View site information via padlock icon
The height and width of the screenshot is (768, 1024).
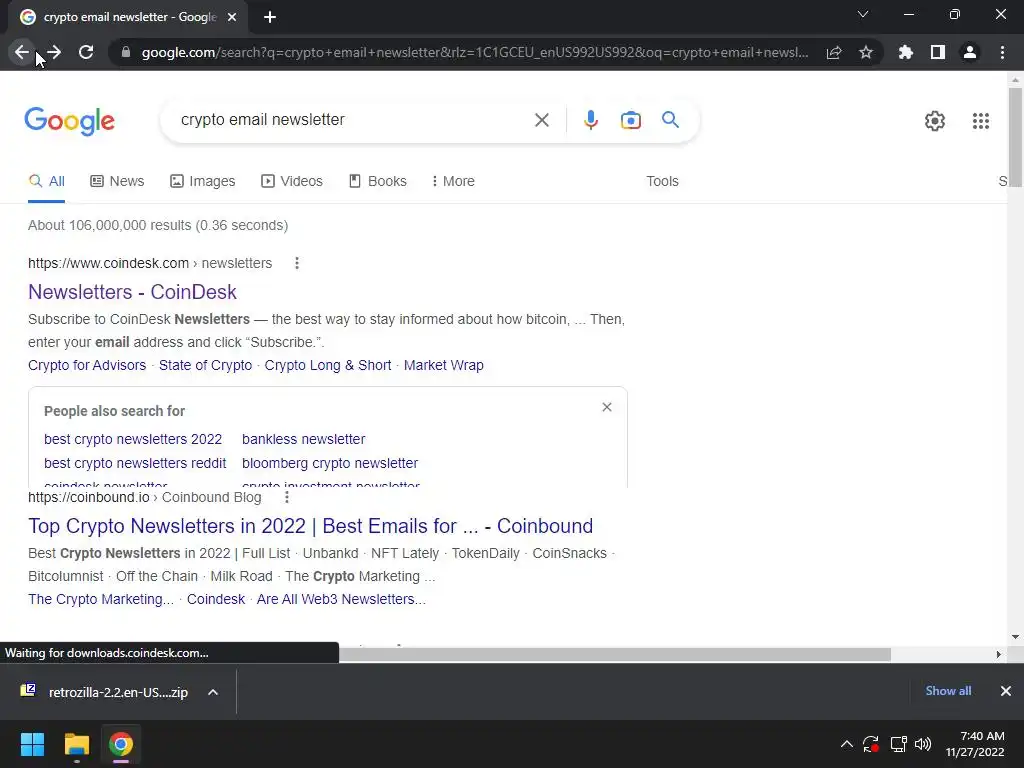pyautogui.click(x=126, y=52)
